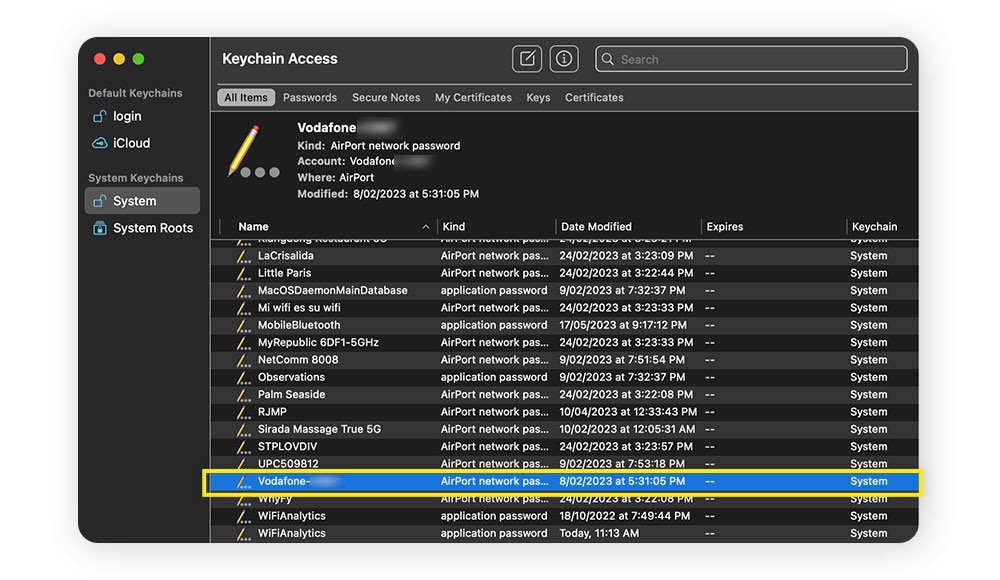Select the login keychain

(x=142, y=116)
